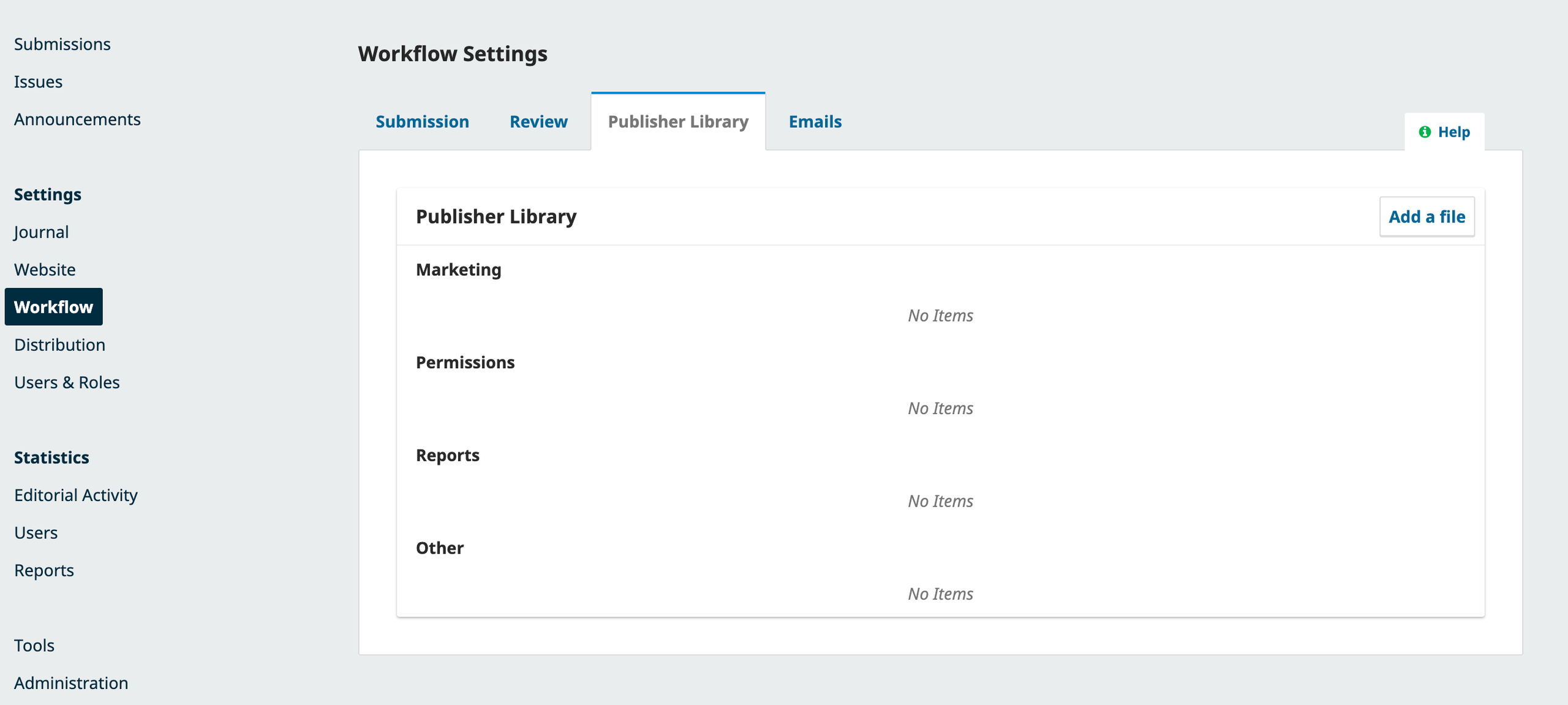Open Users statistics page
The image size is (1568, 705).
click(x=36, y=532)
